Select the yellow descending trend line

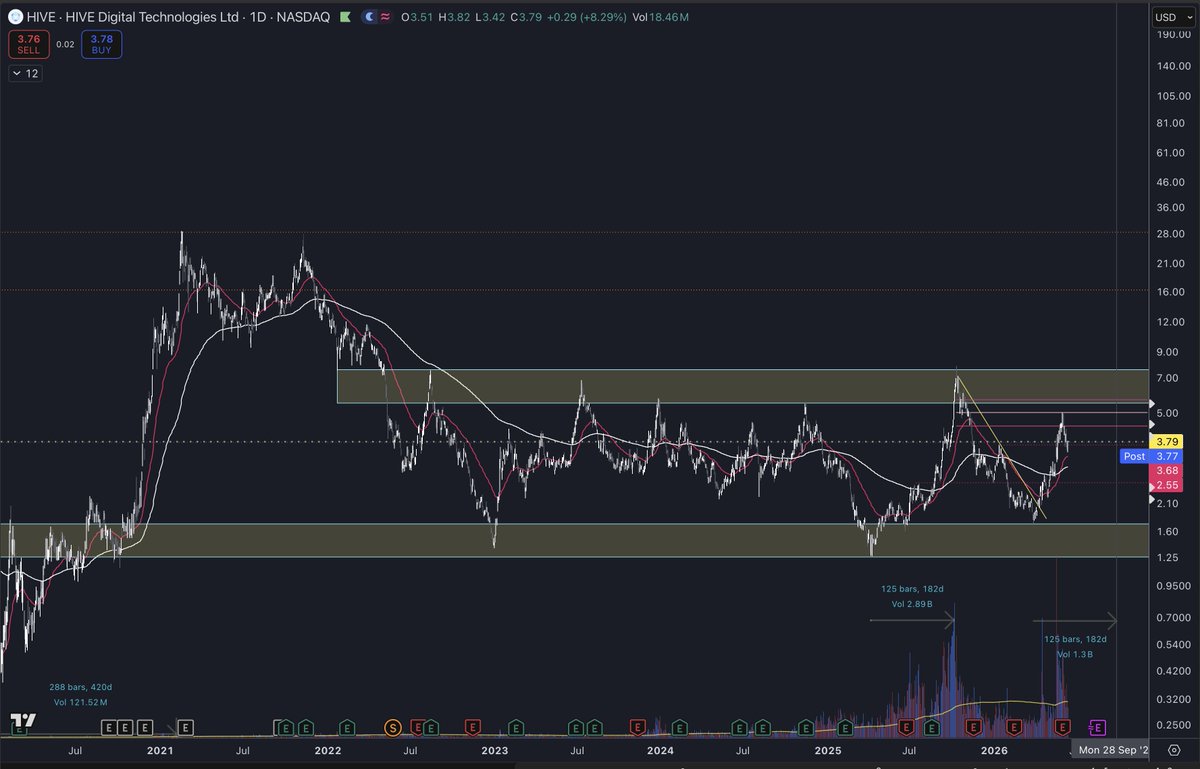tap(1002, 448)
